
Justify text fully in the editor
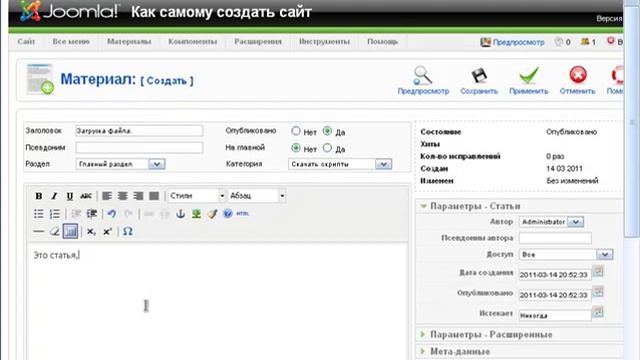154,196
